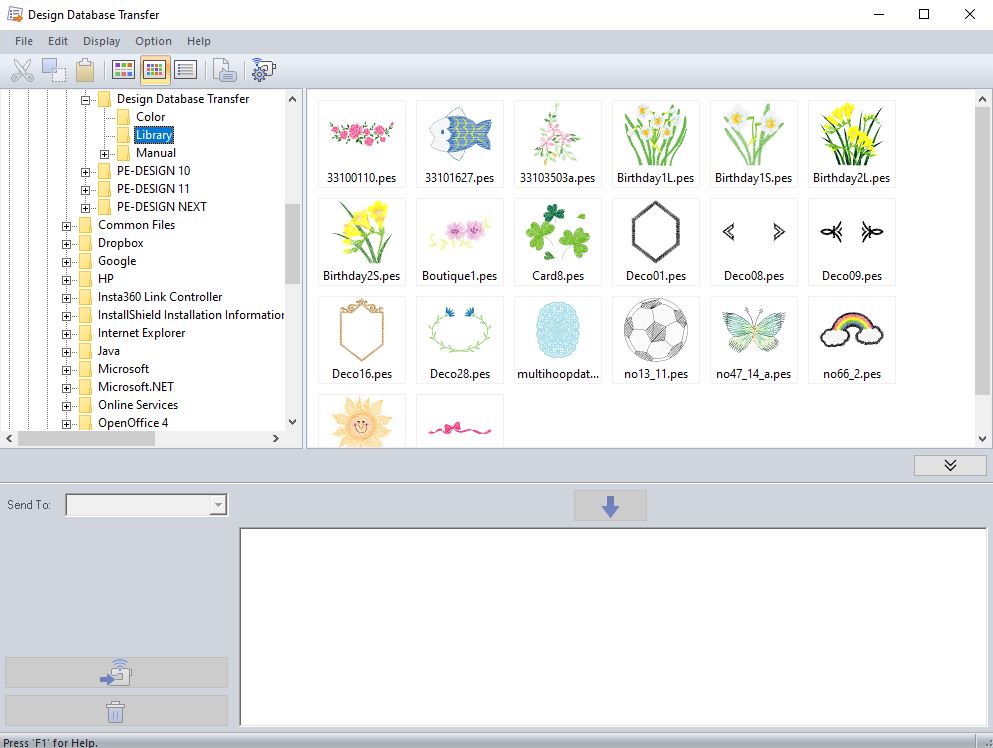This screenshot has width=993, height=748.
Task: Expand the Manual folder node
Action: (x=105, y=154)
